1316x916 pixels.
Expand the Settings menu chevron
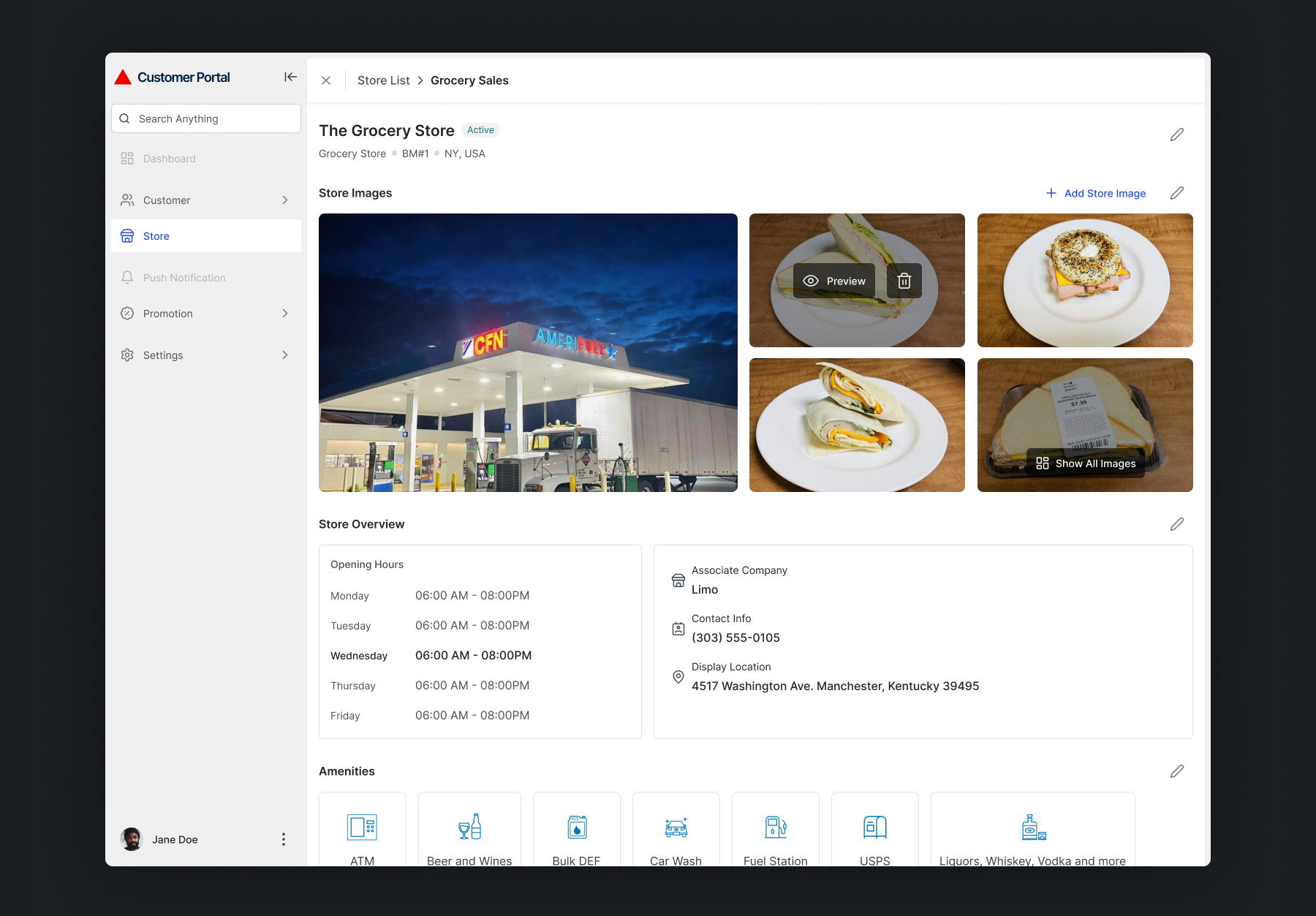pyautogui.click(x=285, y=355)
